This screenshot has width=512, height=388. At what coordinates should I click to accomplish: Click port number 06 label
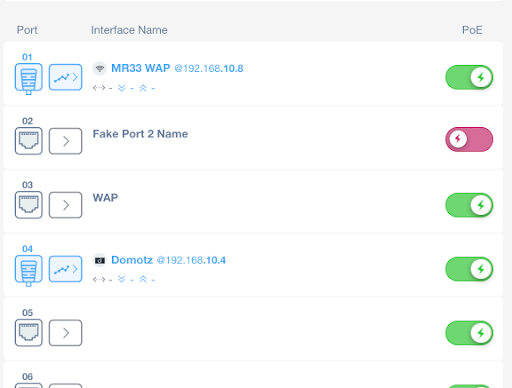pyautogui.click(x=27, y=377)
